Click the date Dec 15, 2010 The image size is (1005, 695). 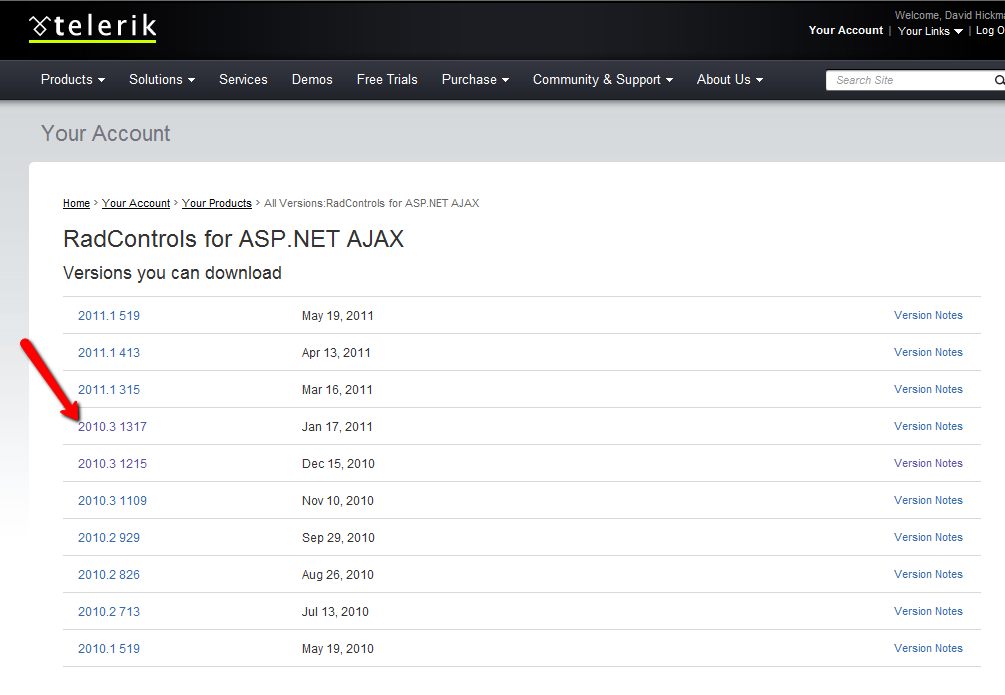[x=338, y=464]
